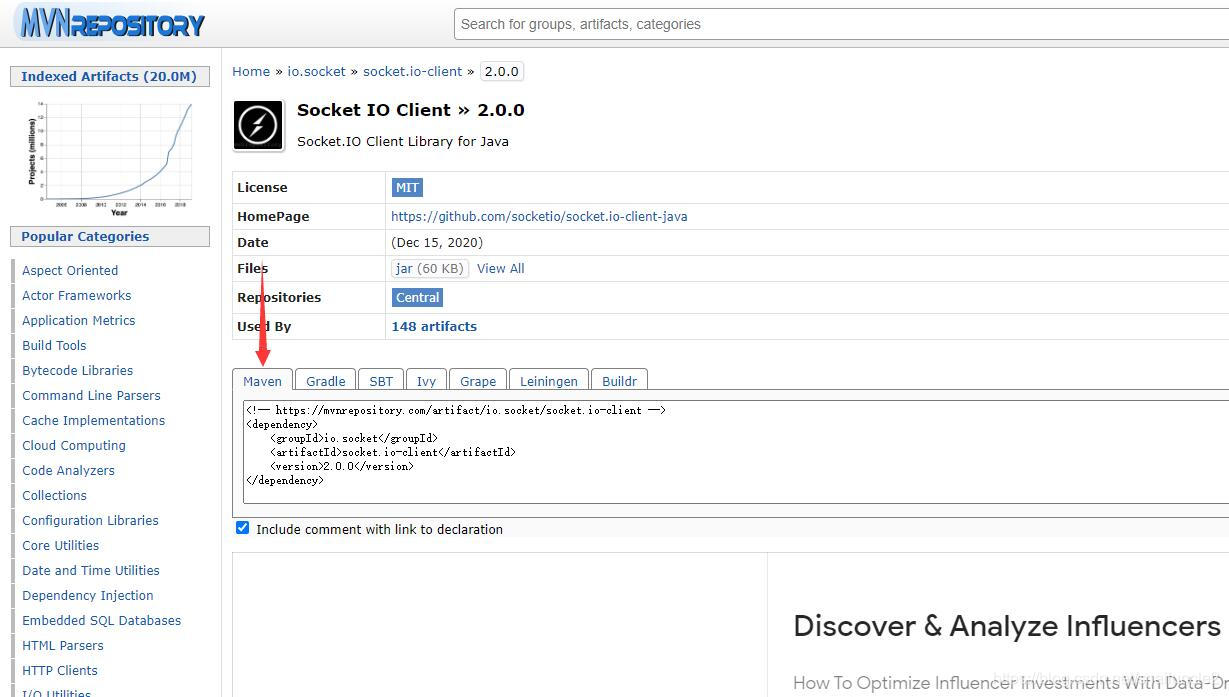The height and width of the screenshot is (697, 1229).
Task: Open Application Metrics category
Action: 79,320
